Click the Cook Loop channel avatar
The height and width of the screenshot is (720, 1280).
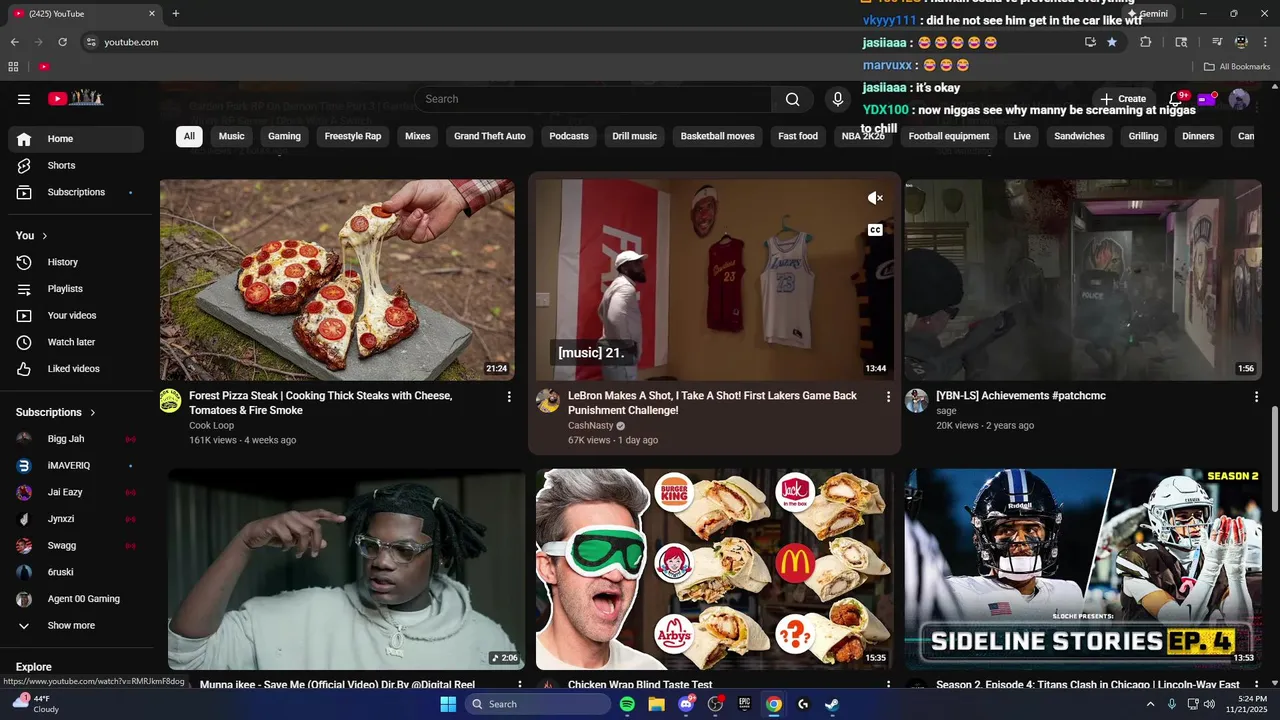pos(171,401)
